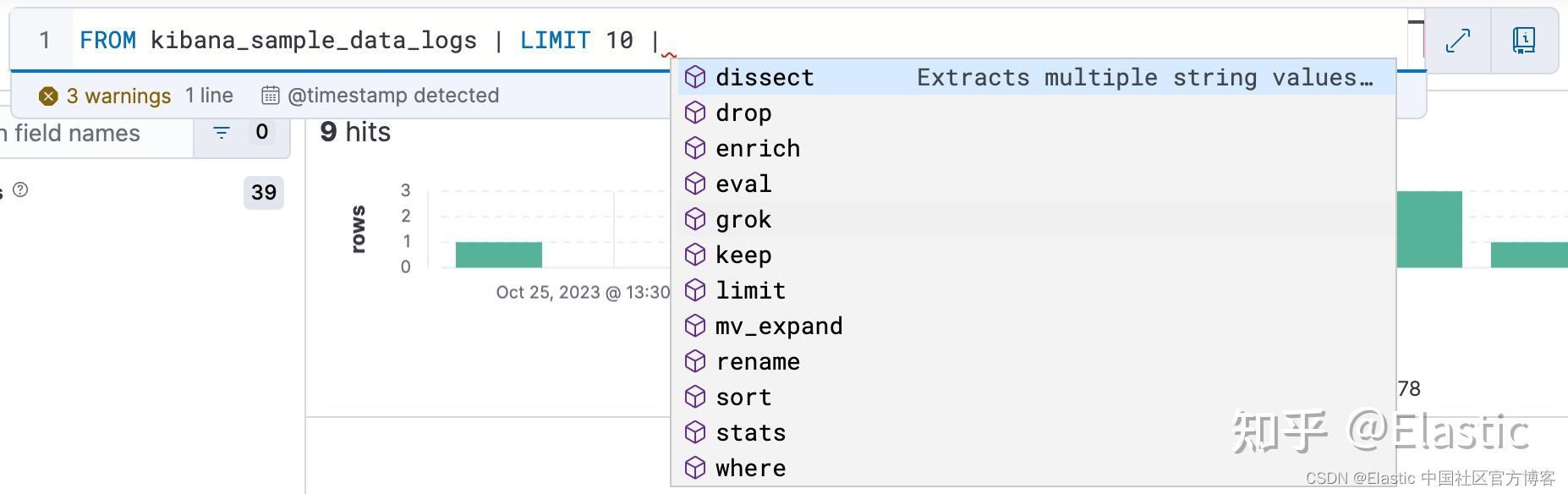Click the "39" fields count badge
This screenshot has height=494, width=1568.
click(263, 193)
